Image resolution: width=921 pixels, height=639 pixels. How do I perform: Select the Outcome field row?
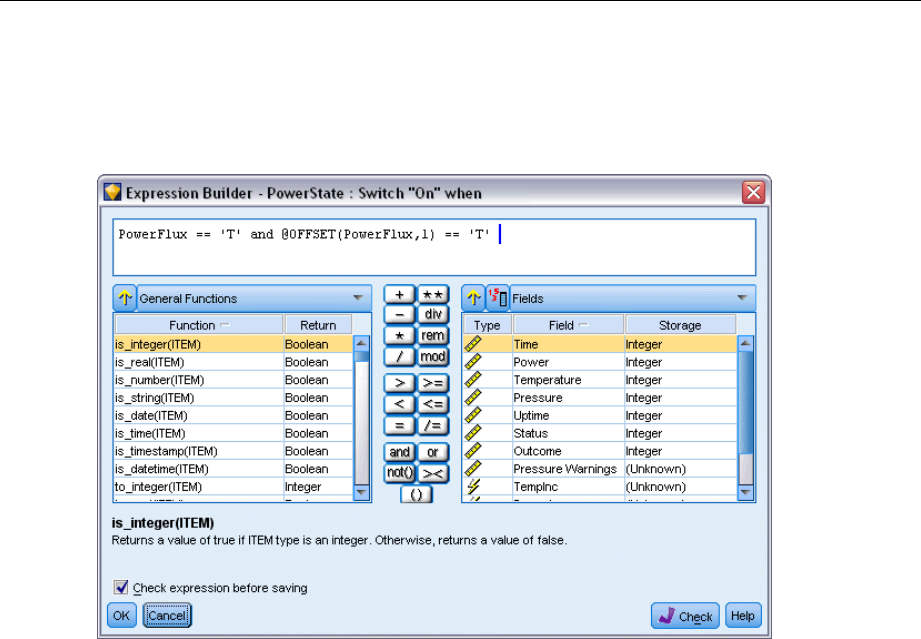click(600, 451)
